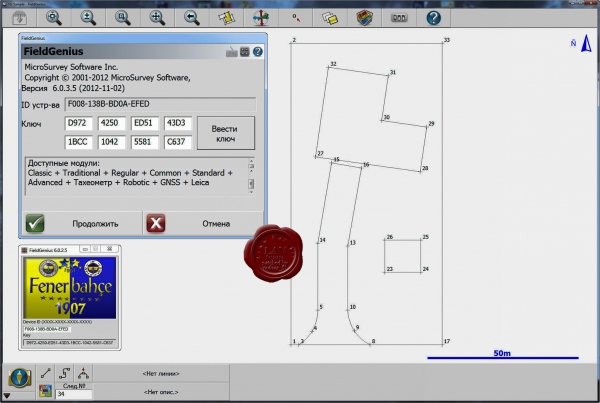Click the 'ID устр-ва' device ID field
The height and width of the screenshot is (403, 600).
(160, 104)
